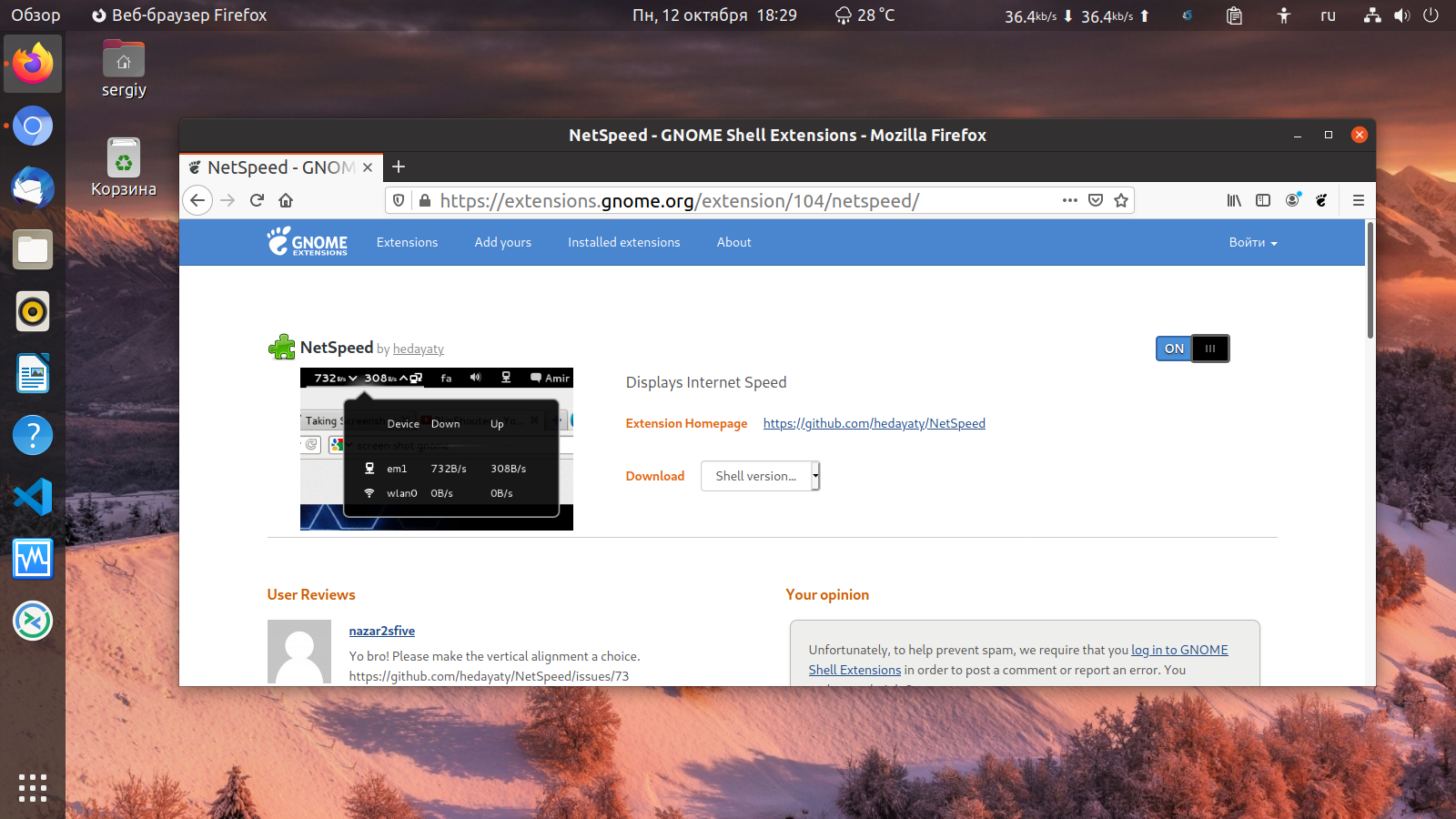Go to the Extensions nav item
The height and width of the screenshot is (819, 1456).
click(x=407, y=242)
